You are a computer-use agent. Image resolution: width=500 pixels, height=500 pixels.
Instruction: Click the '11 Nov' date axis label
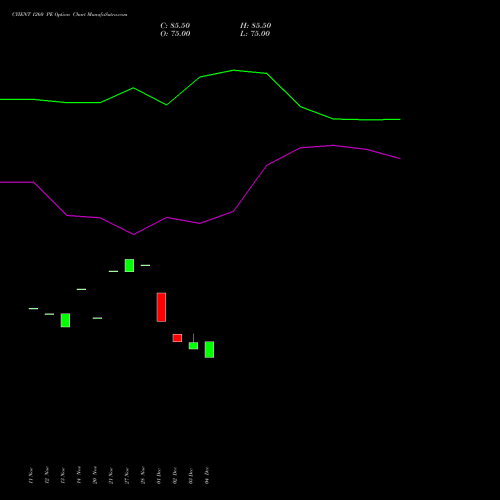click(x=31, y=475)
